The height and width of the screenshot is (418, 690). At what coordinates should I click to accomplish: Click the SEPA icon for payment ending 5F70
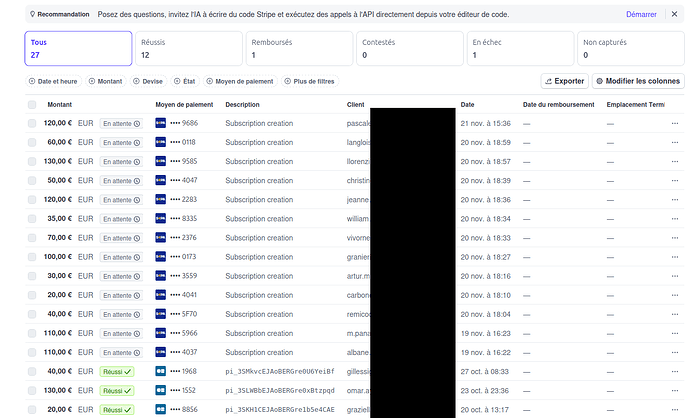162,314
